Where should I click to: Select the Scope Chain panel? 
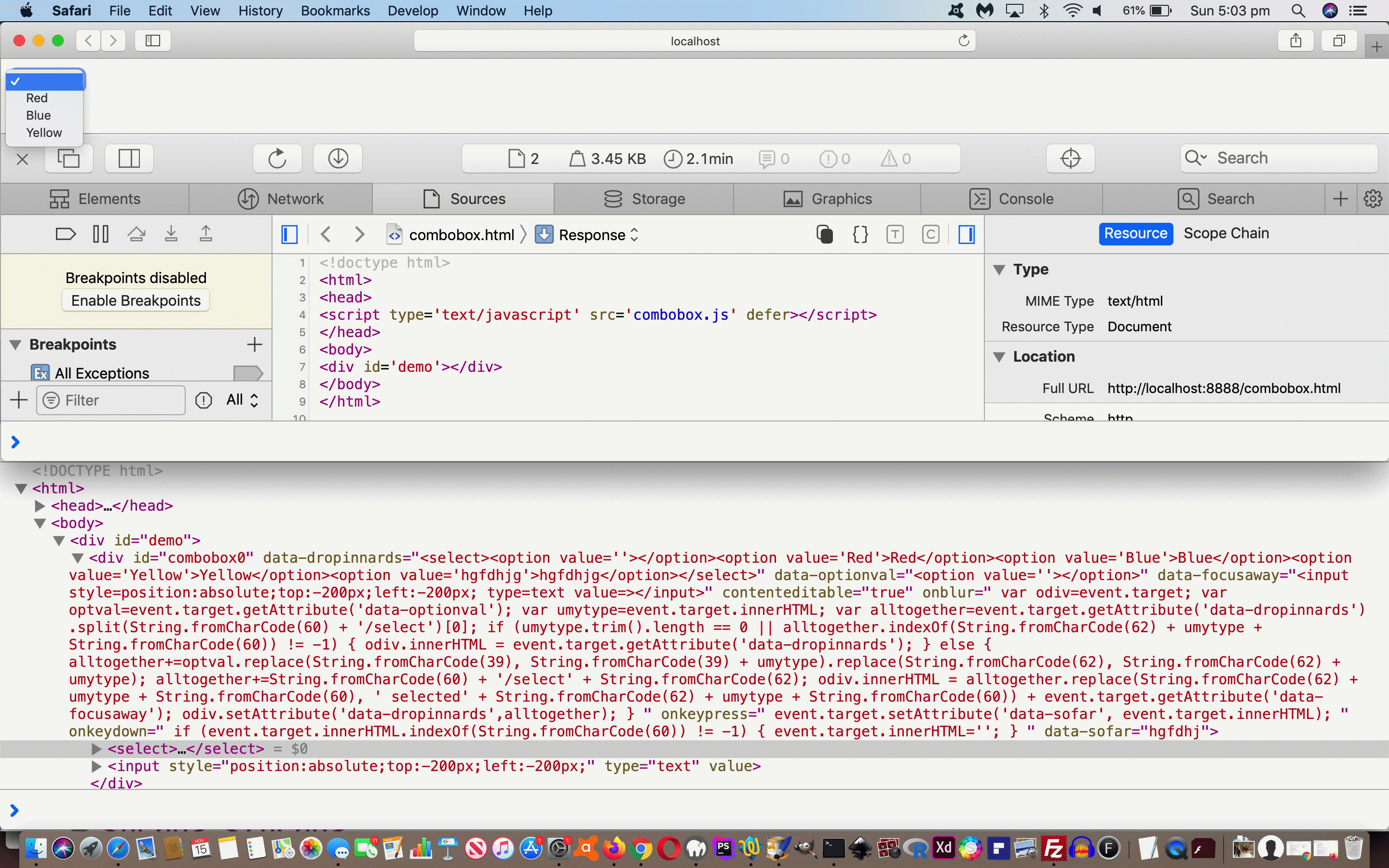(1226, 234)
